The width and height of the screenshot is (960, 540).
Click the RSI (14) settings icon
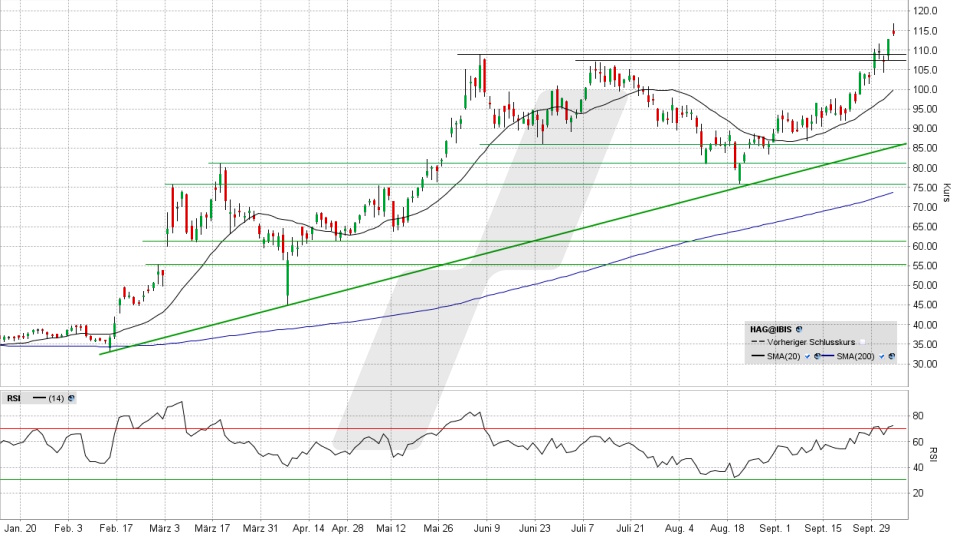[x=72, y=398]
